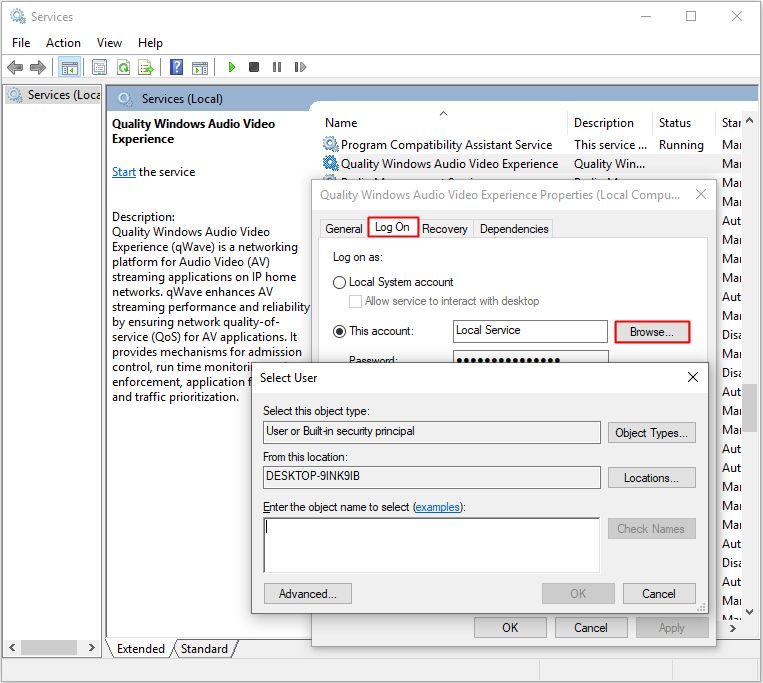The image size is (763, 683).
Task: Open the examples link
Action: (437, 507)
